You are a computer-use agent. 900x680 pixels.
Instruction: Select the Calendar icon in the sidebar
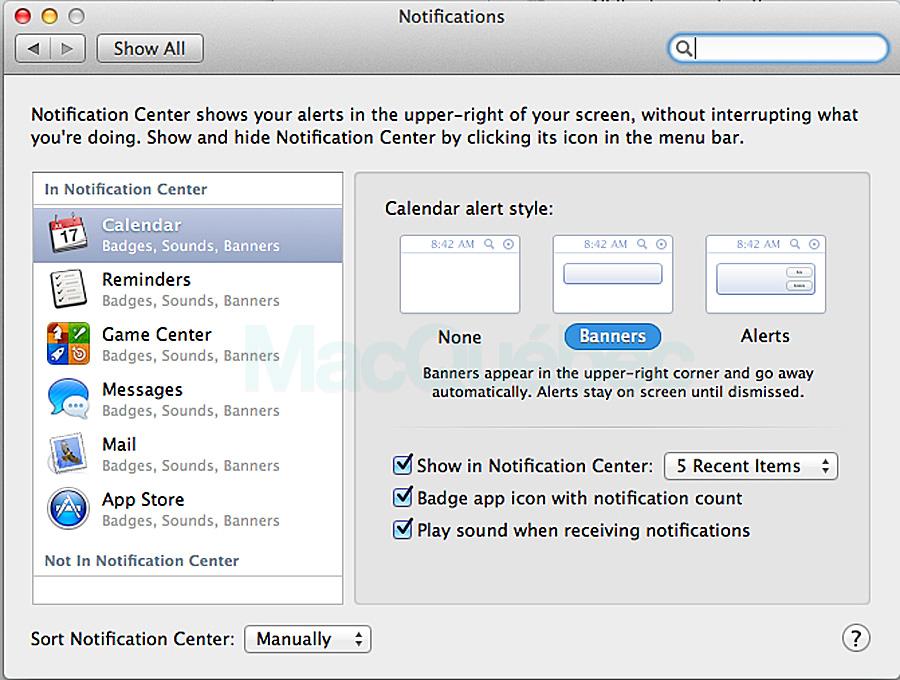pos(67,233)
